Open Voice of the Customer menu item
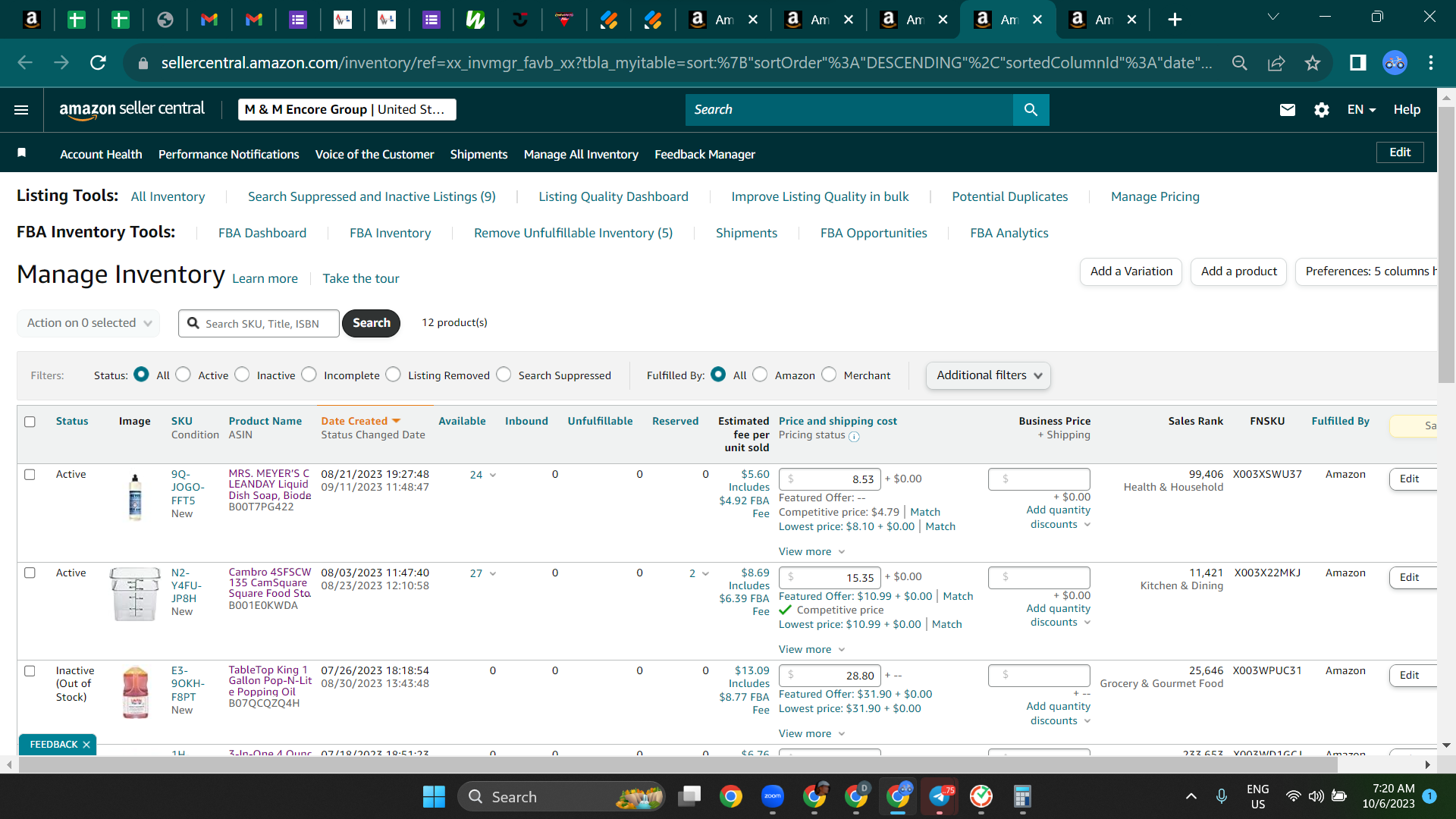Viewport: 1456px width, 819px height. (375, 154)
